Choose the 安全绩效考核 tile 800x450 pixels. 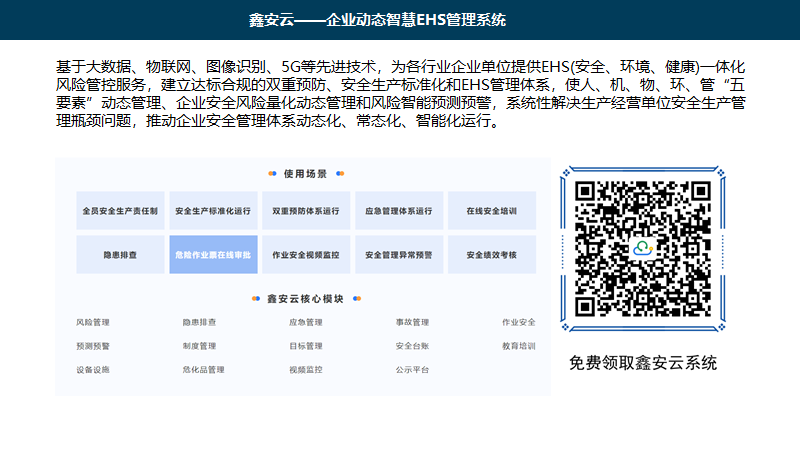(491, 255)
